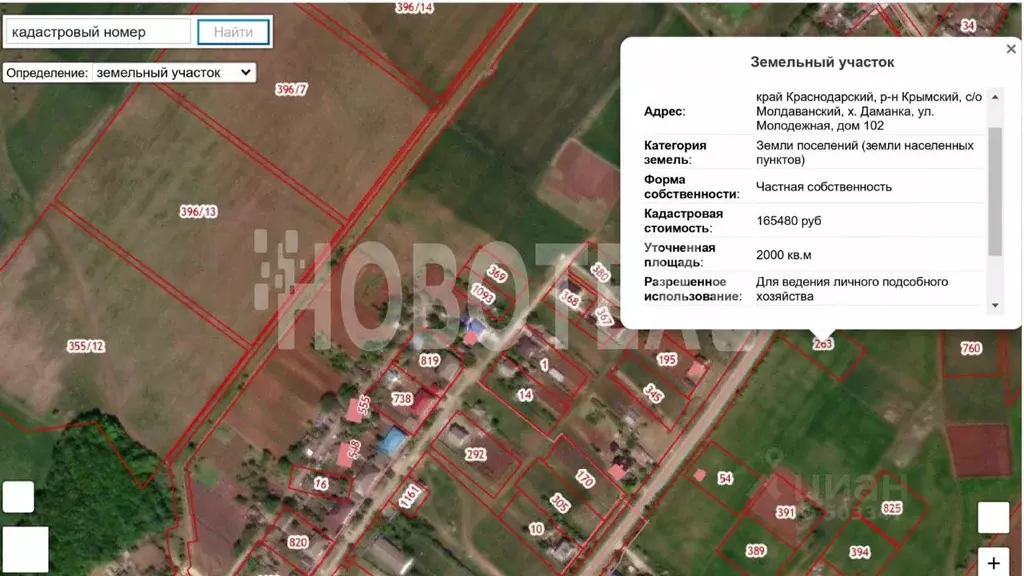Screen dimensions: 1024x576
Task: Select parcel number 292 on map
Action: click(475, 455)
